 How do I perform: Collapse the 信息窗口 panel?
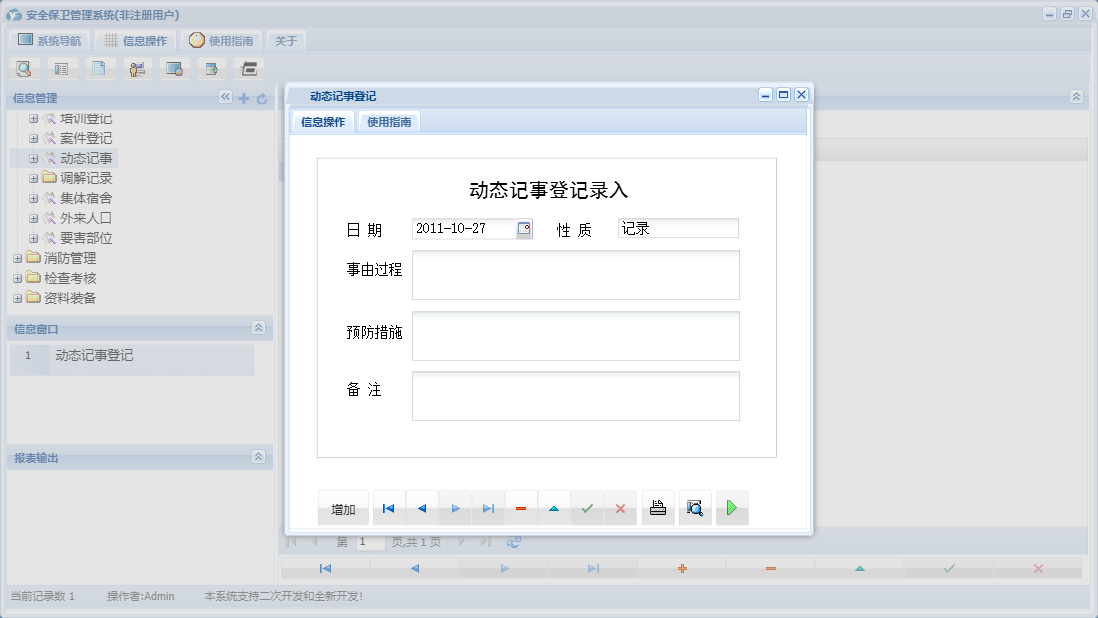pos(258,328)
